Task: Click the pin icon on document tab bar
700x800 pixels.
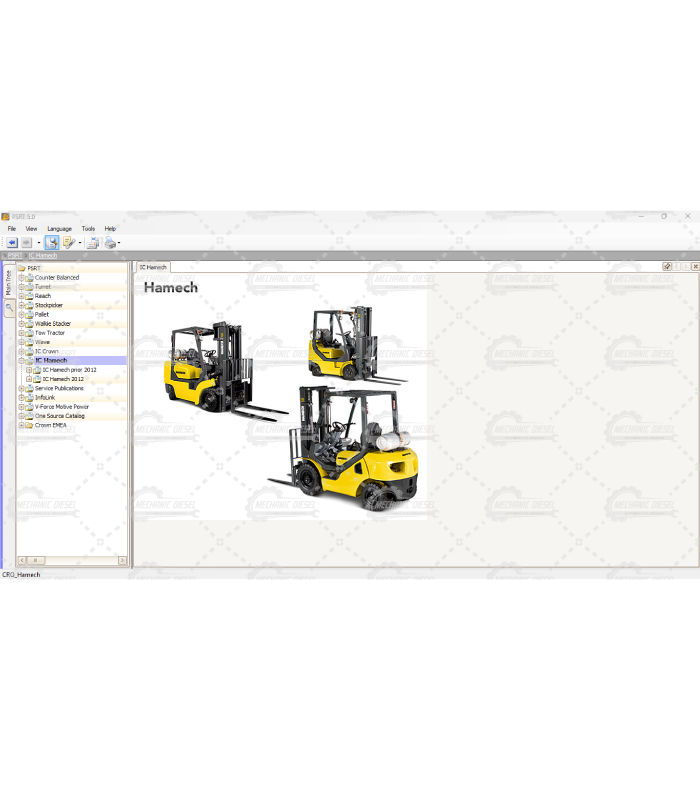Action: coord(667,267)
